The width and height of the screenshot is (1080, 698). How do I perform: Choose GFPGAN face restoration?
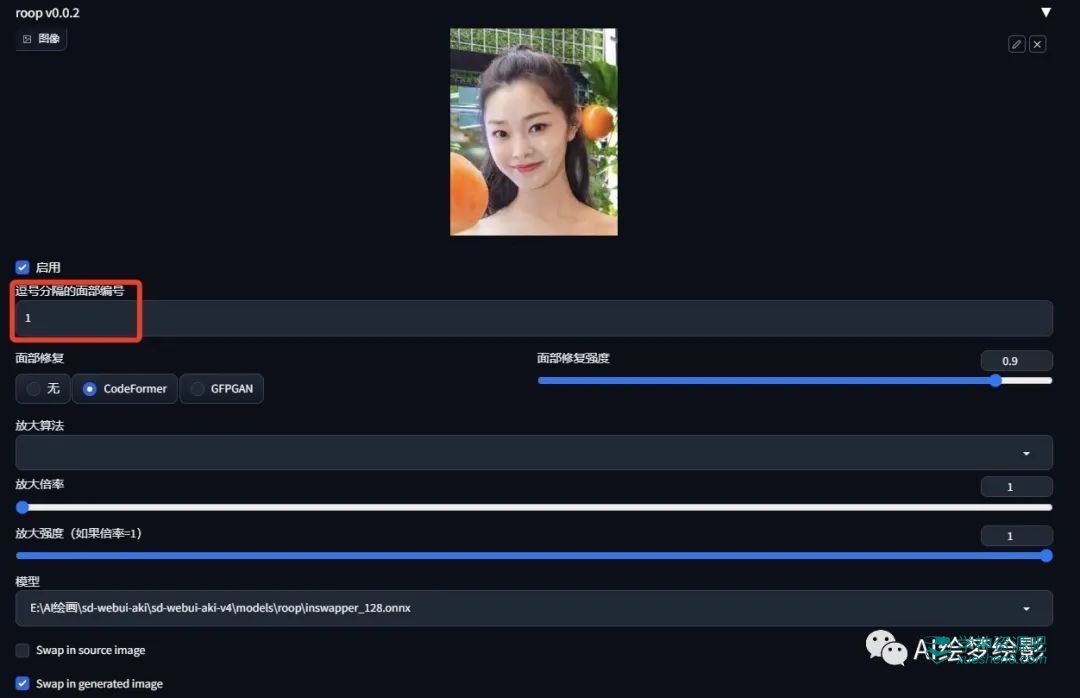(x=222, y=389)
